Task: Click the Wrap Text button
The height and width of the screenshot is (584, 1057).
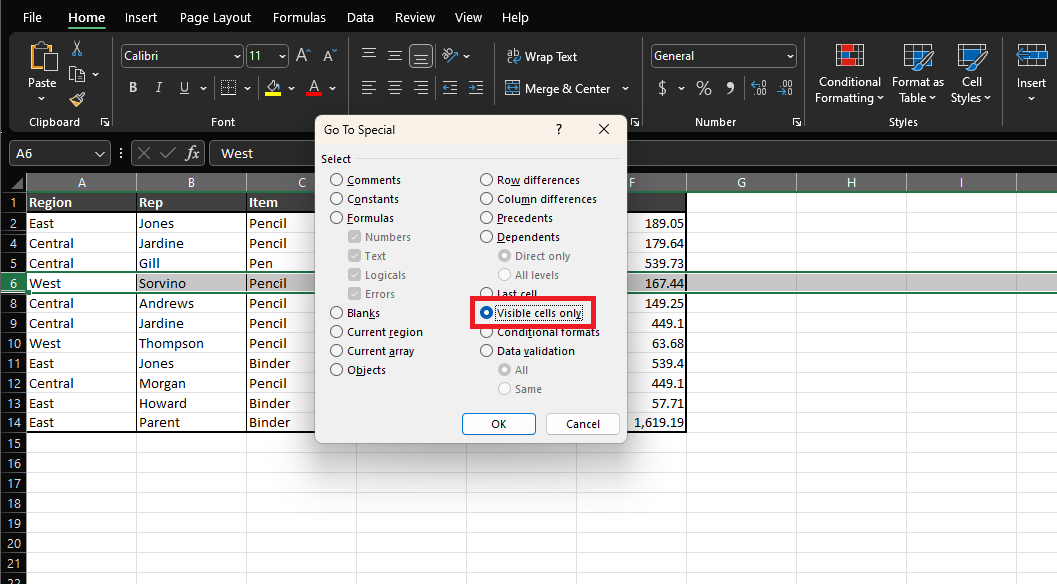Action: (x=541, y=57)
